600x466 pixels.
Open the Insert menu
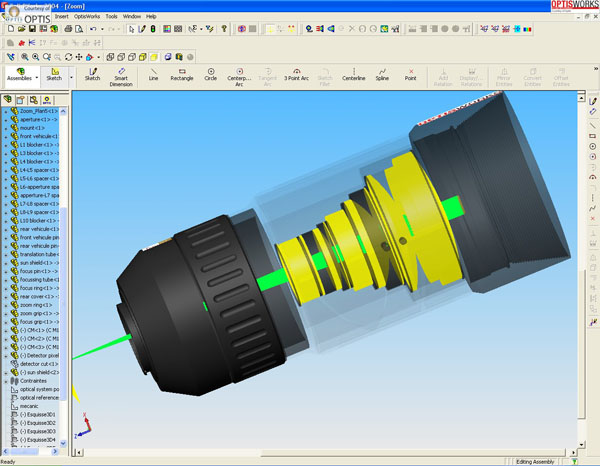[x=61, y=16]
